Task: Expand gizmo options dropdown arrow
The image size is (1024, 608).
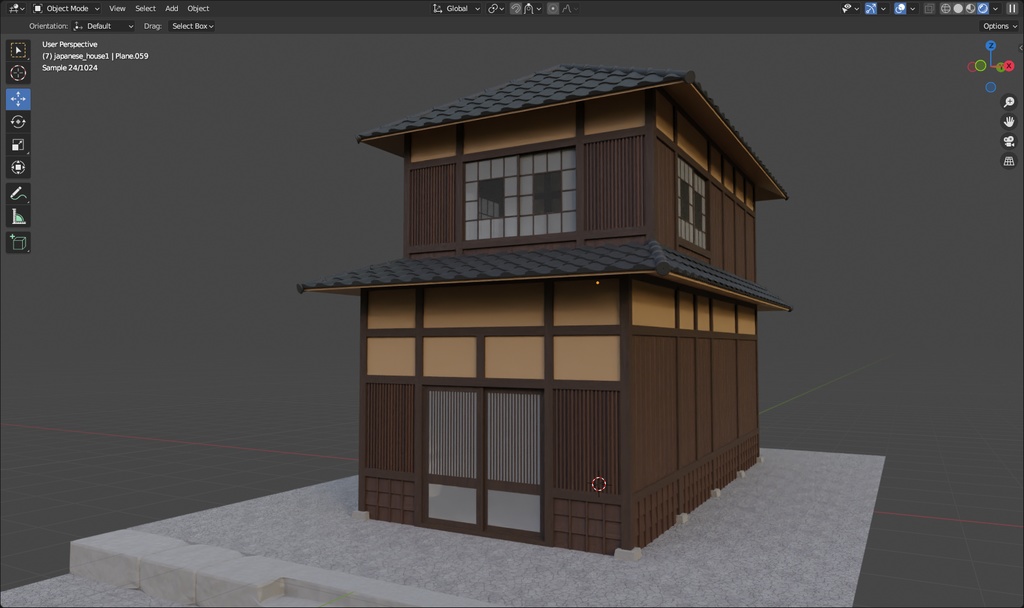Action: 883,8
